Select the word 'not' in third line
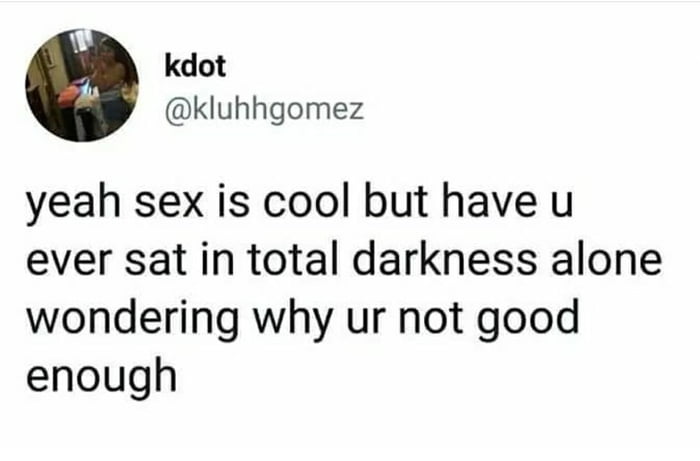The height and width of the screenshot is (461, 700). [430, 318]
